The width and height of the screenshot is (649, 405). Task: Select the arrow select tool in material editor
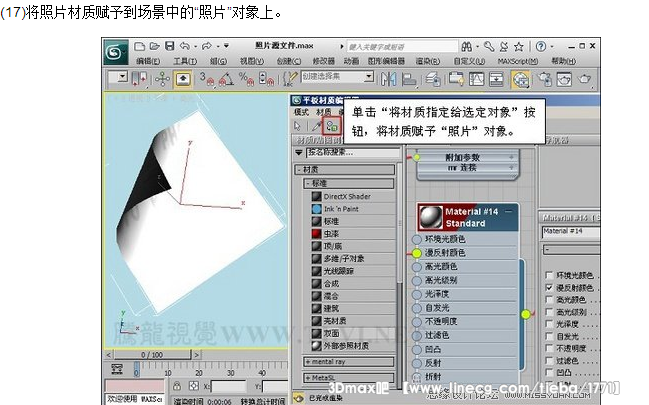(x=297, y=126)
